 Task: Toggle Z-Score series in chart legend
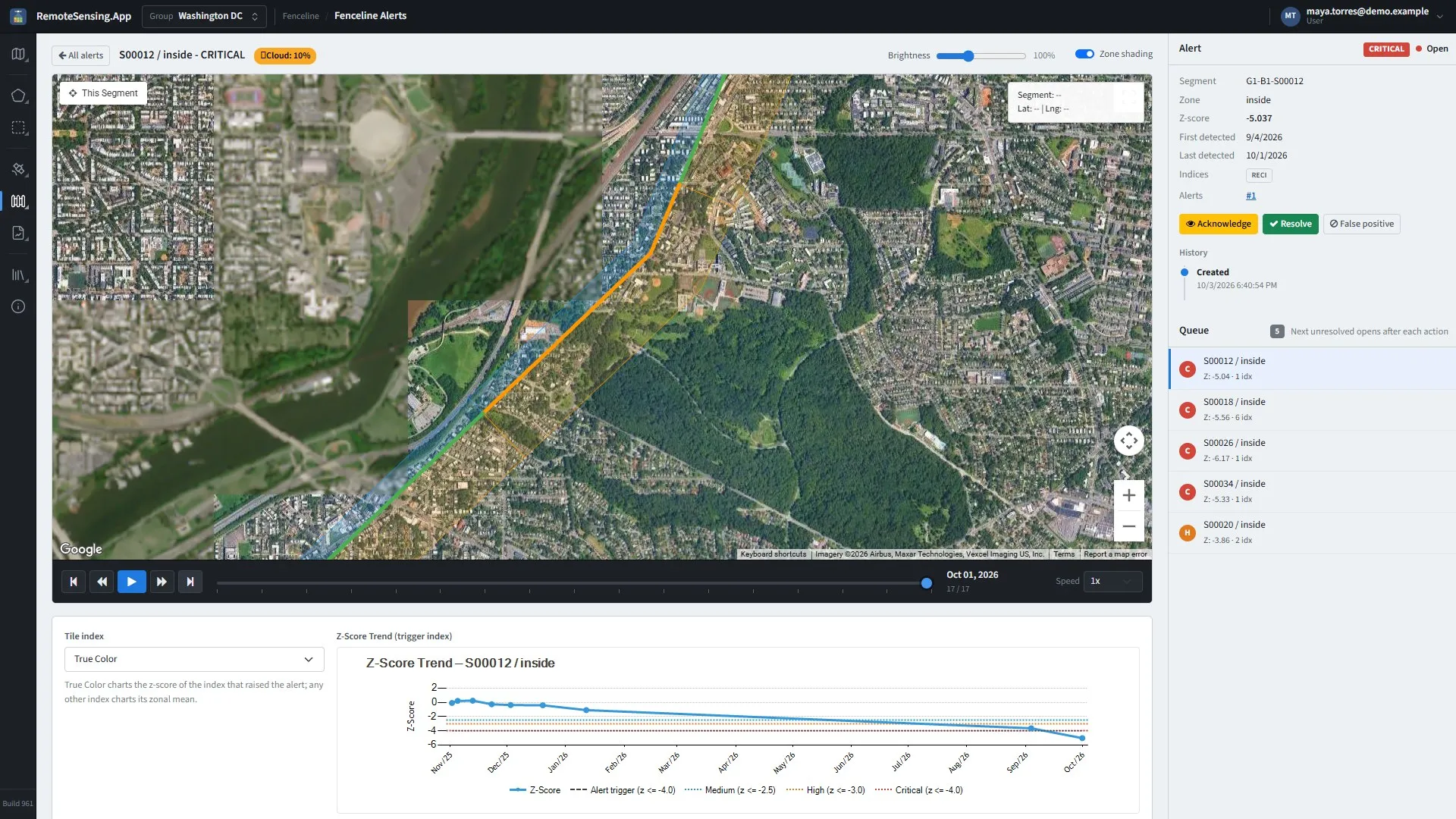coord(535,790)
